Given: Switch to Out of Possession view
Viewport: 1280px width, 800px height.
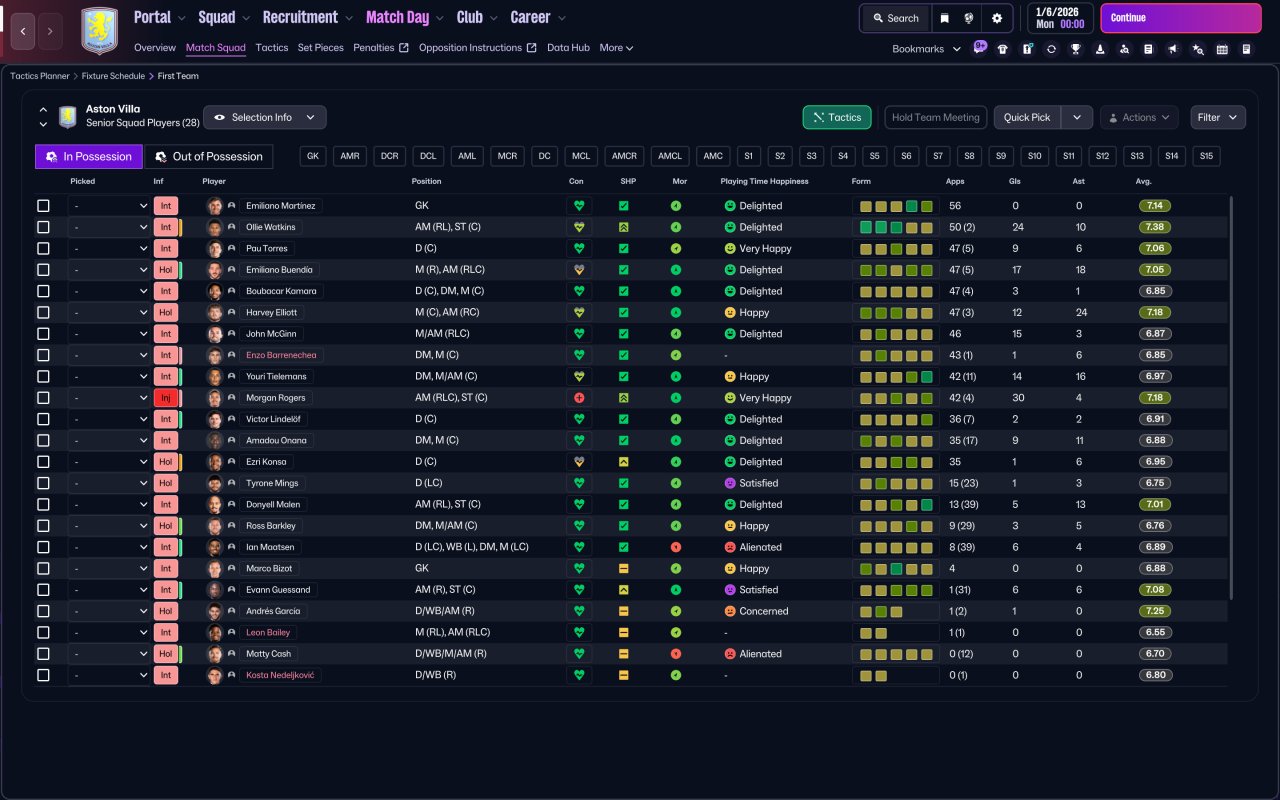Looking at the screenshot, I should pos(209,157).
